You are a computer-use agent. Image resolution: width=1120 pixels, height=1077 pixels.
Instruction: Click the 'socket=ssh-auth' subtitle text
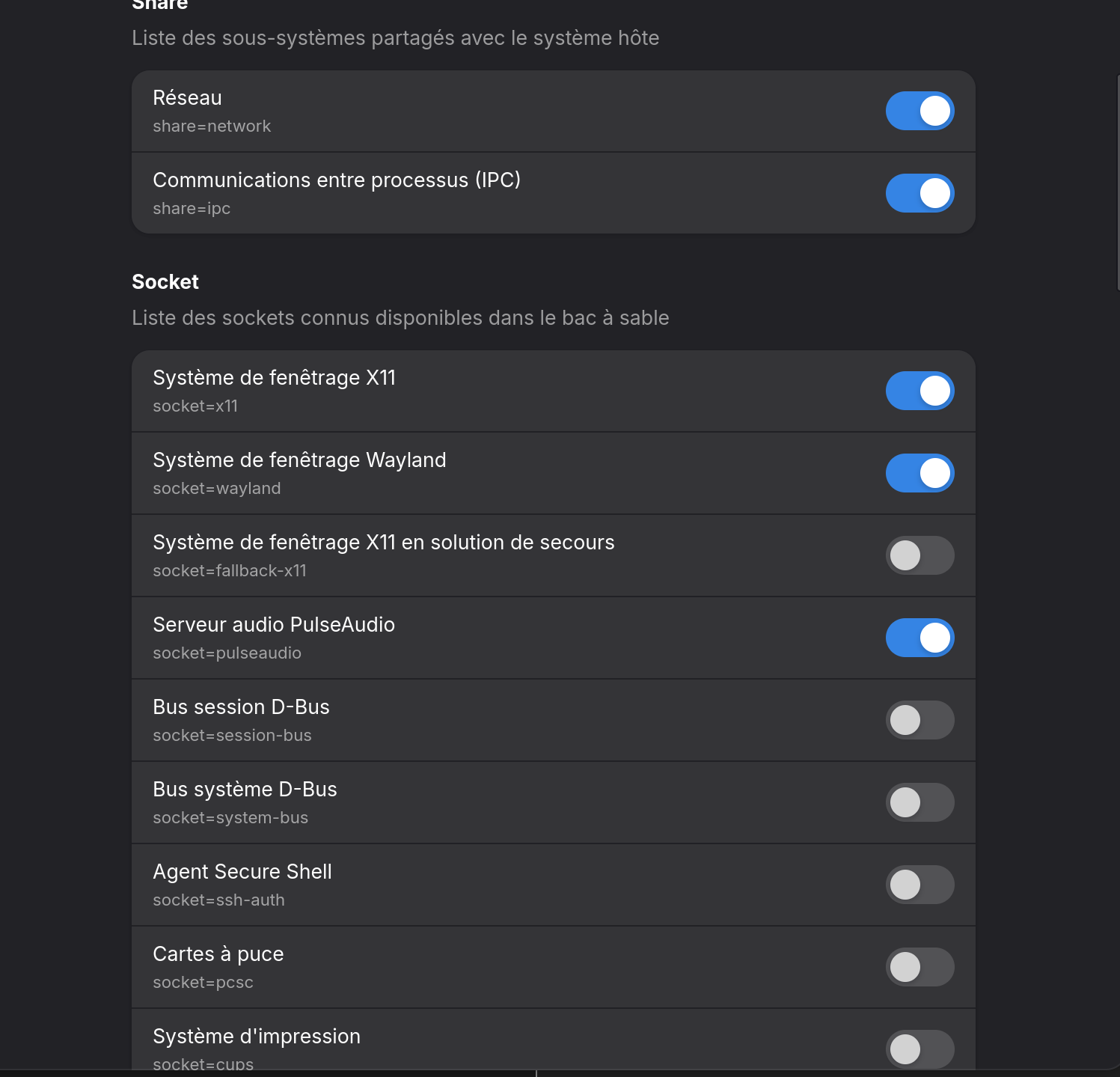(x=218, y=900)
